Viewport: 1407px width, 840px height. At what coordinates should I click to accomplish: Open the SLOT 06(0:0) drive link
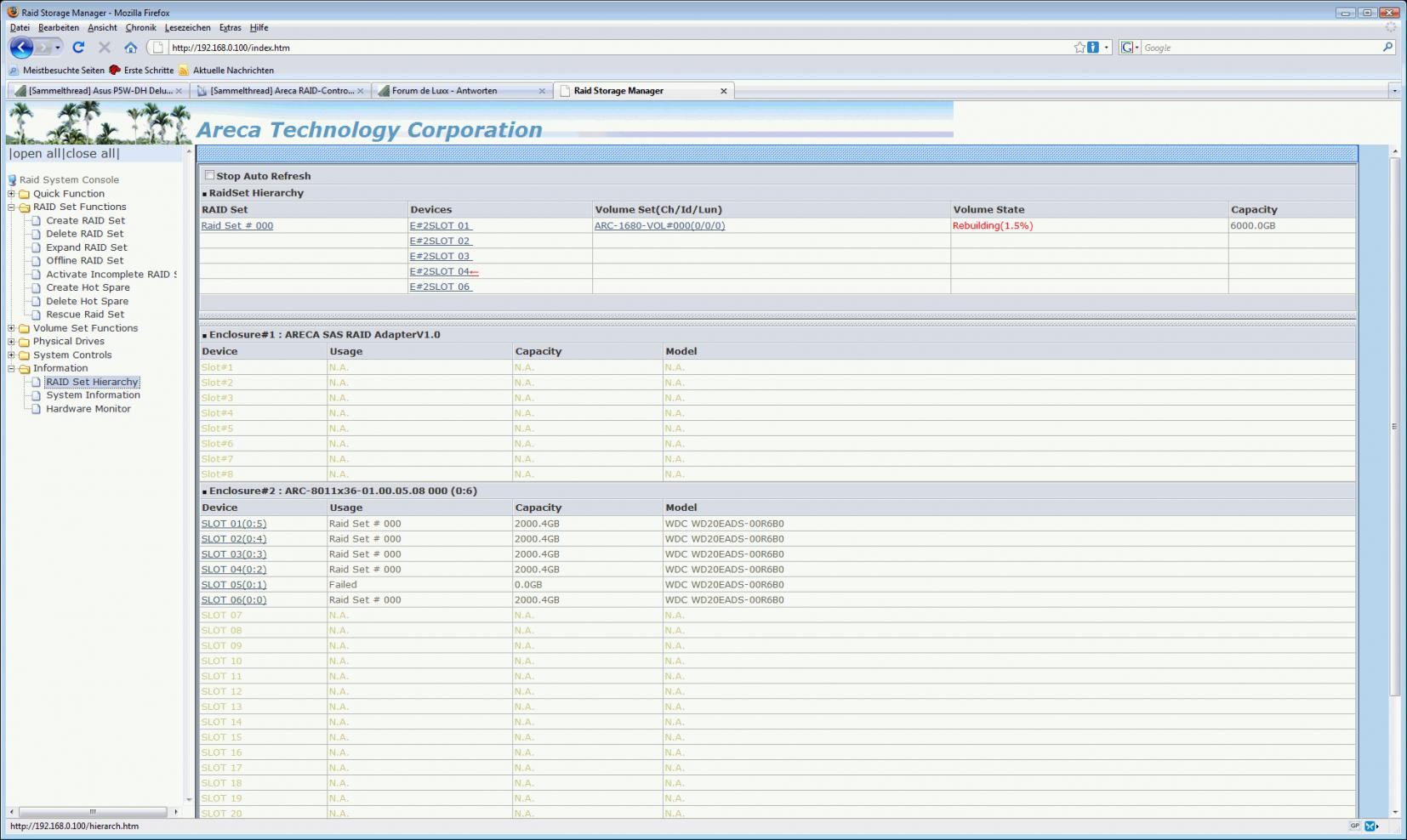point(233,600)
